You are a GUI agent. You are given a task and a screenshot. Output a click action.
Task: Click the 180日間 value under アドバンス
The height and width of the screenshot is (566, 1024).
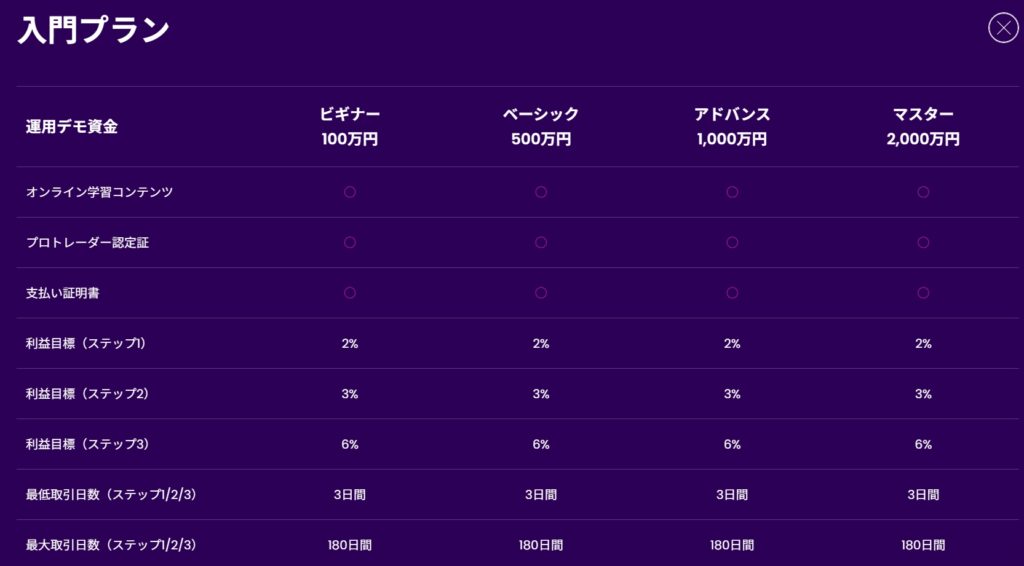point(732,545)
